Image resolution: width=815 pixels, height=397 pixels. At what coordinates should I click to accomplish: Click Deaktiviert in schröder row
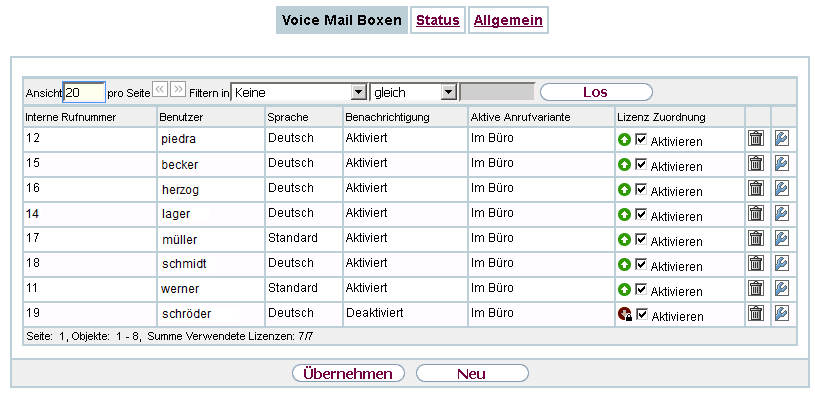(x=375, y=313)
